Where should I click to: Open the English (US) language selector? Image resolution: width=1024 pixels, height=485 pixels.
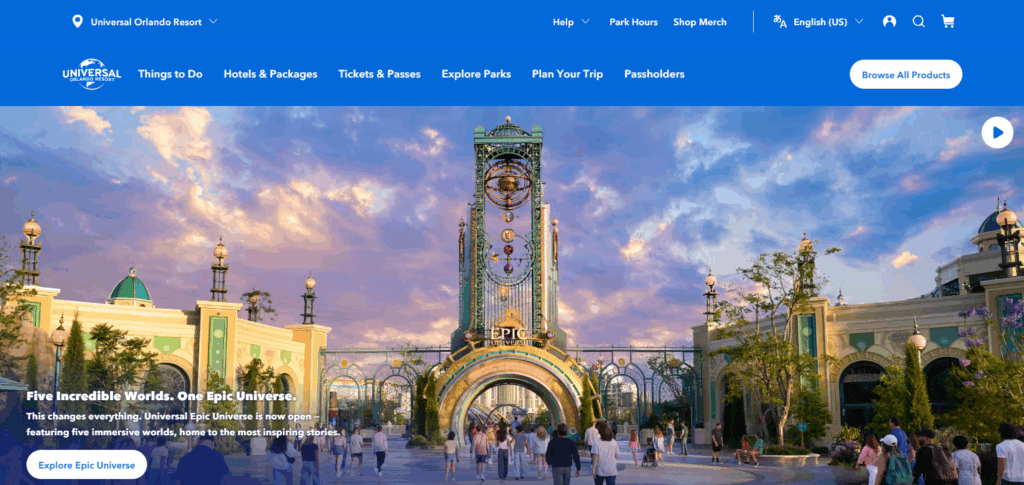(828, 22)
